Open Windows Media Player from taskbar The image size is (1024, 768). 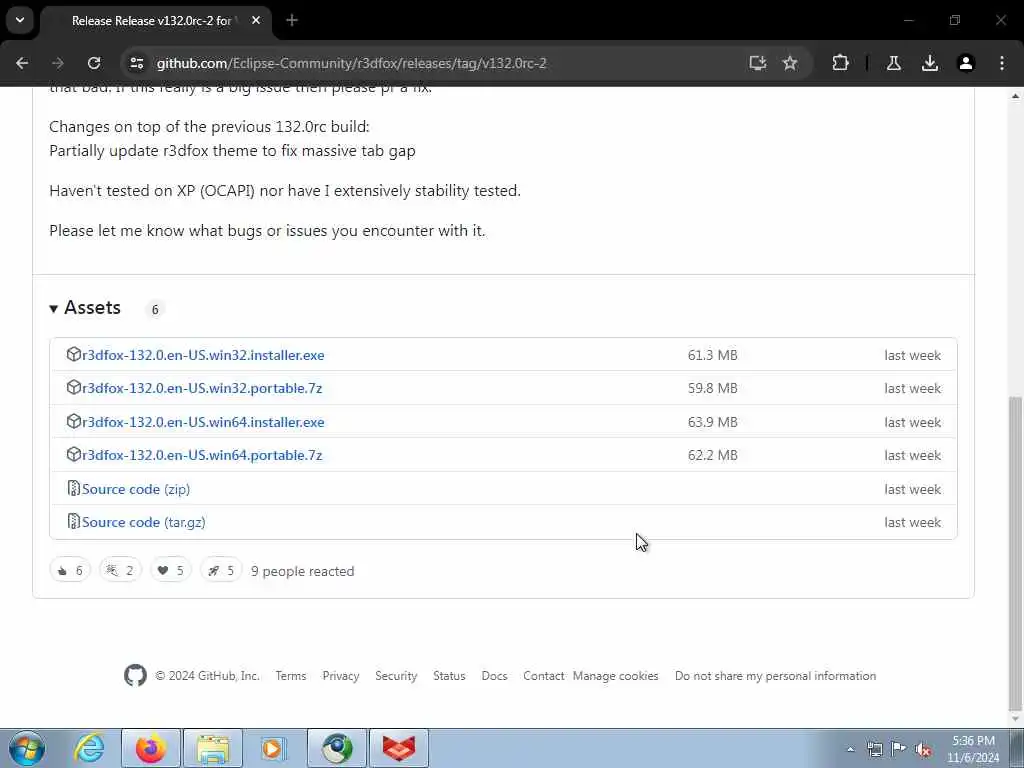click(x=273, y=748)
